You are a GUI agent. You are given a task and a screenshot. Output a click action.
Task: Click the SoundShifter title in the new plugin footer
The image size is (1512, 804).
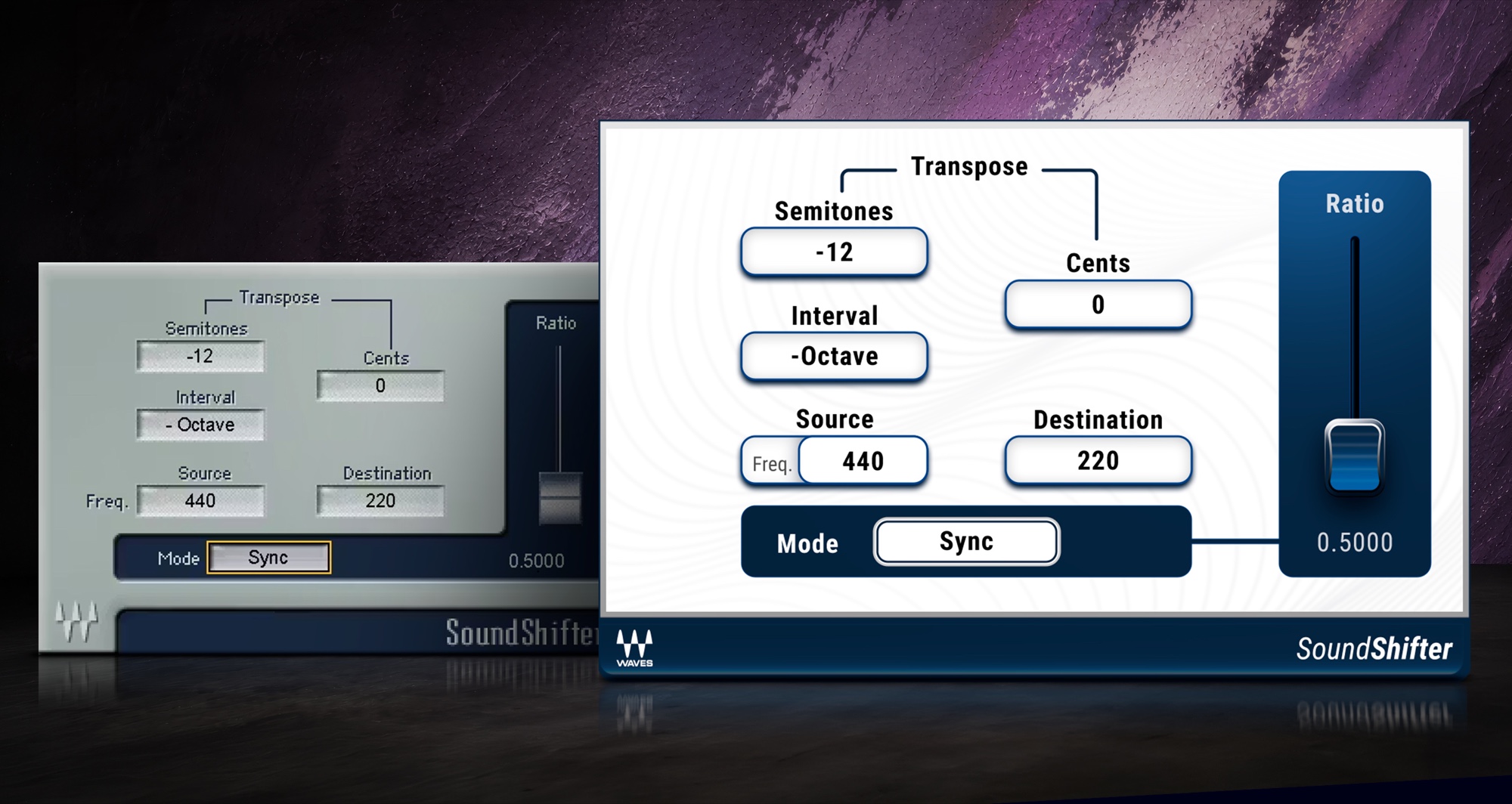(x=1374, y=648)
